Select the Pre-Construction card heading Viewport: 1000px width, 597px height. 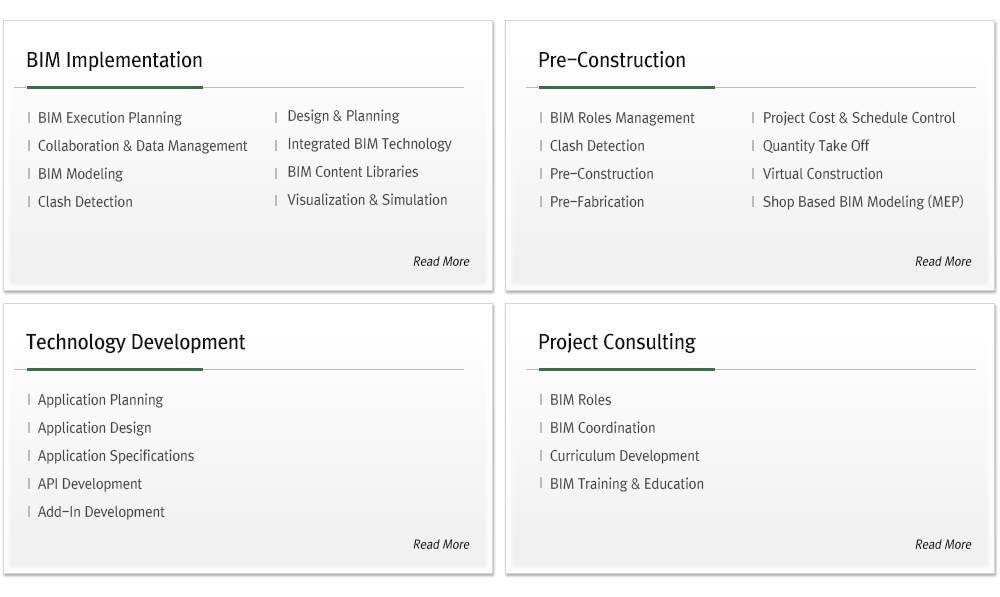pos(612,60)
